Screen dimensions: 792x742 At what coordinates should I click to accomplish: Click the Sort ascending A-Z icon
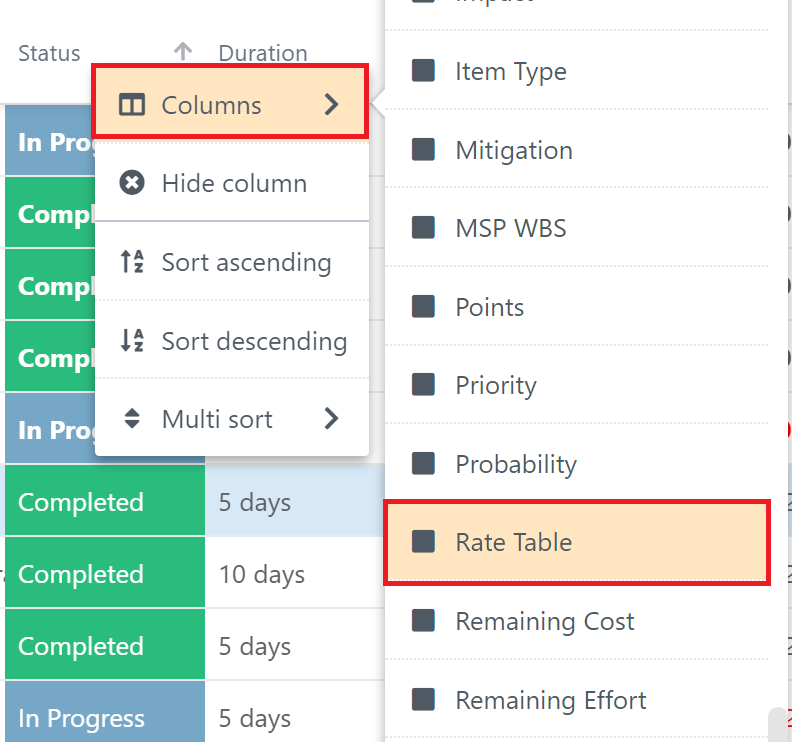pos(132,262)
